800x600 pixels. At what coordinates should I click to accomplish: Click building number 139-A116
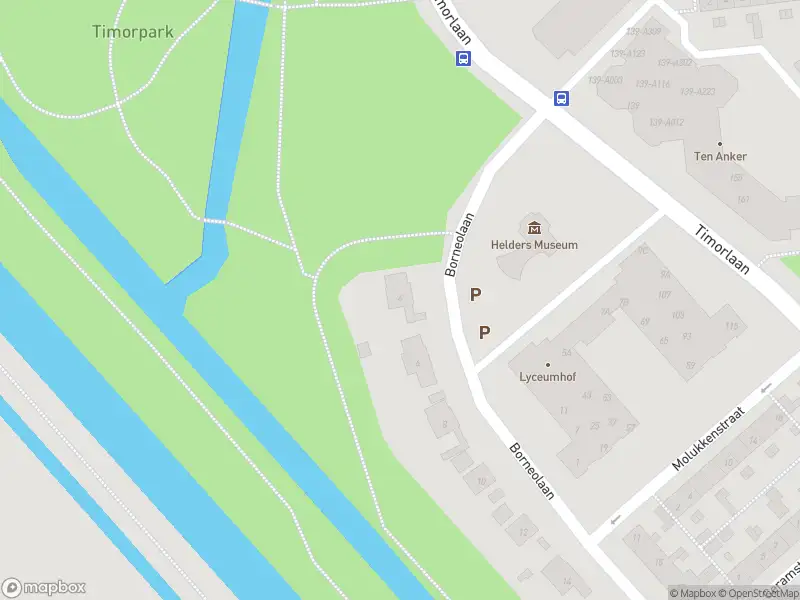tap(653, 84)
